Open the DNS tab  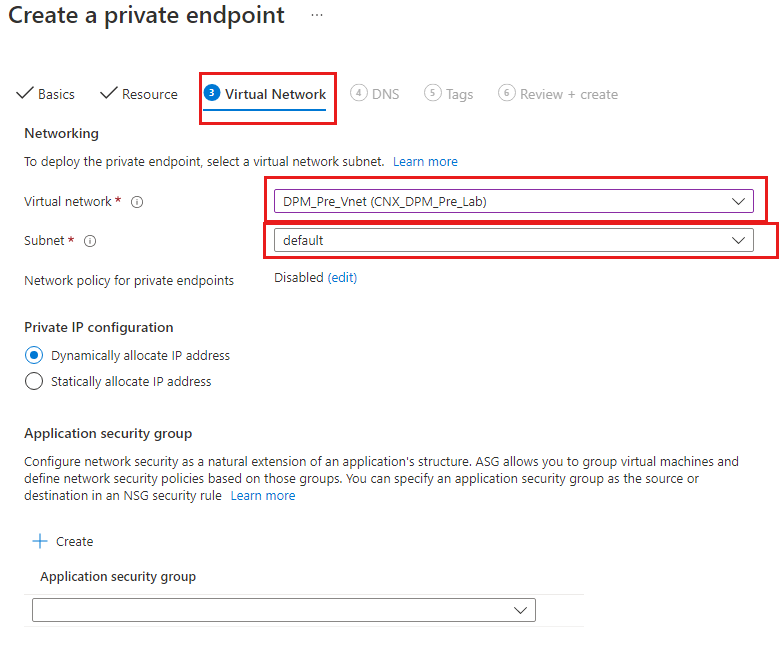click(385, 94)
